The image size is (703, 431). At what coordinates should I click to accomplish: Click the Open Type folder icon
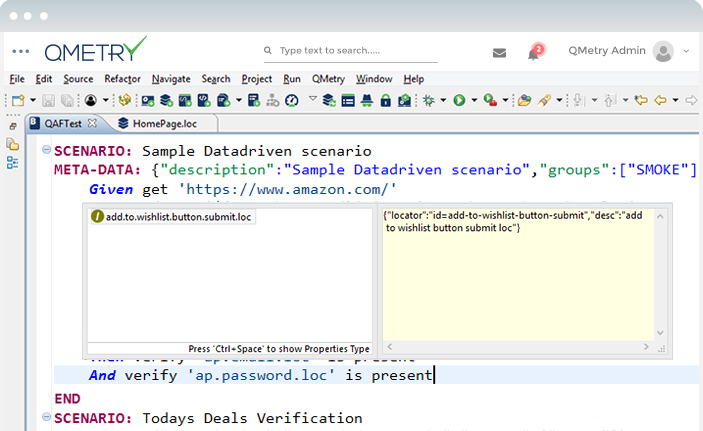click(x=524, y=100)
